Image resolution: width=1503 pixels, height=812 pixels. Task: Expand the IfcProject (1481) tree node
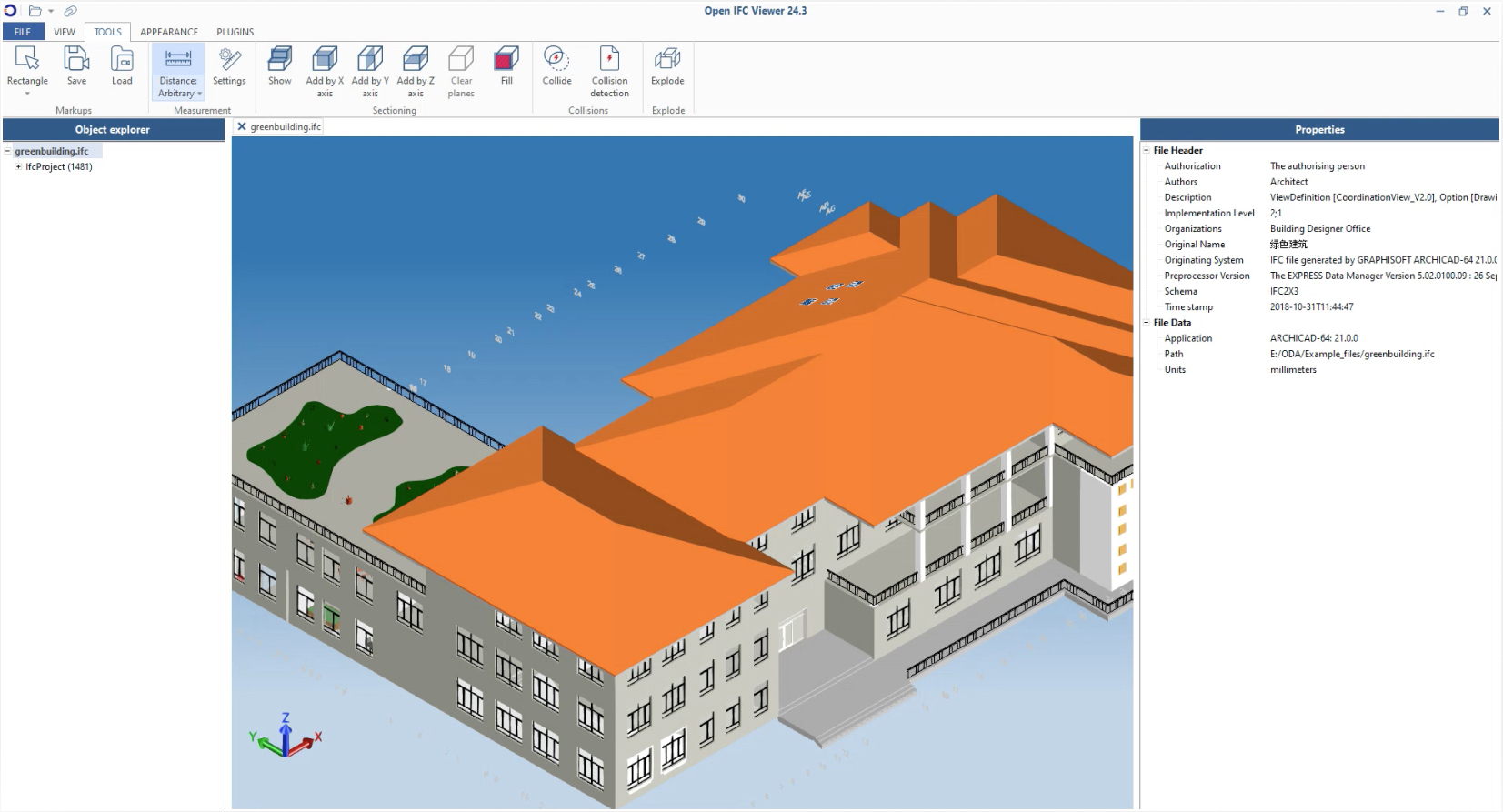(18, 167)
